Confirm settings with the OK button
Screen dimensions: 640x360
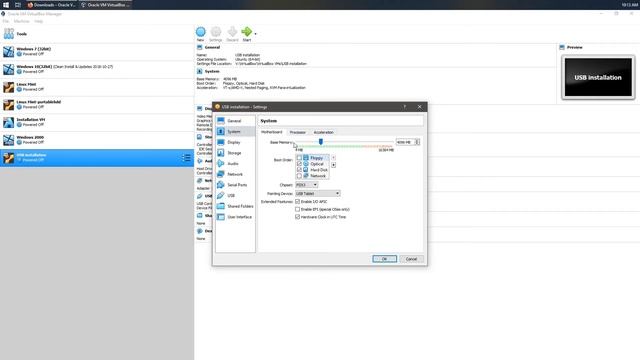point(384,259)
